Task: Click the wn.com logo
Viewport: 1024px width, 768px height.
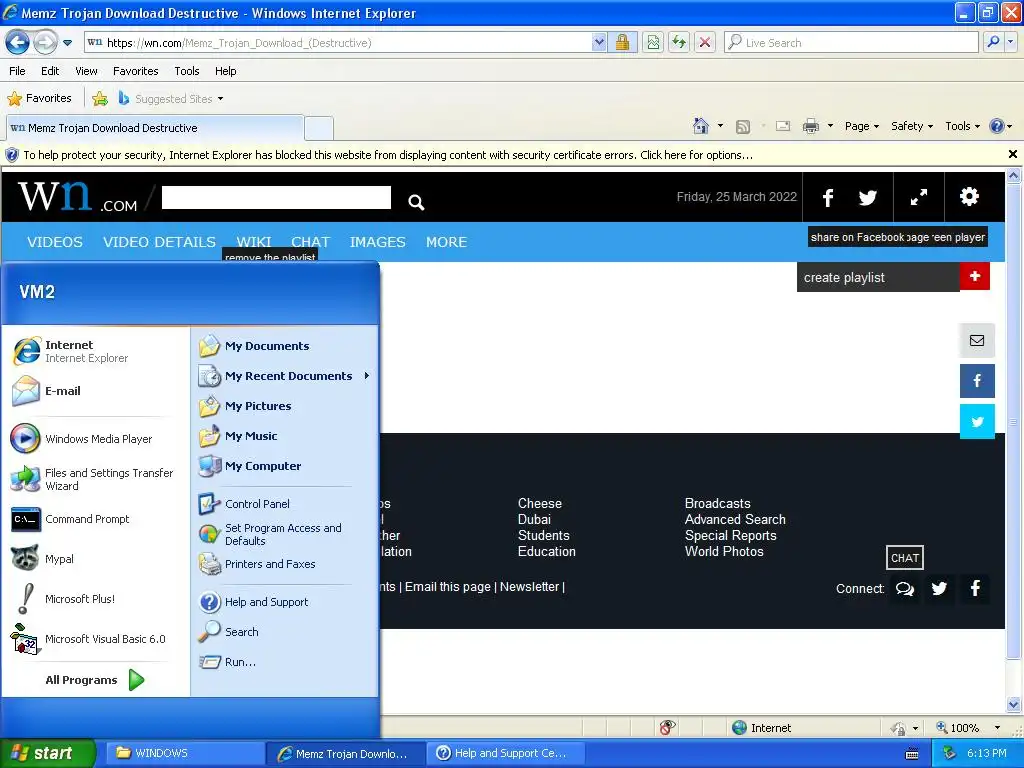Action: tap(77, 197)
